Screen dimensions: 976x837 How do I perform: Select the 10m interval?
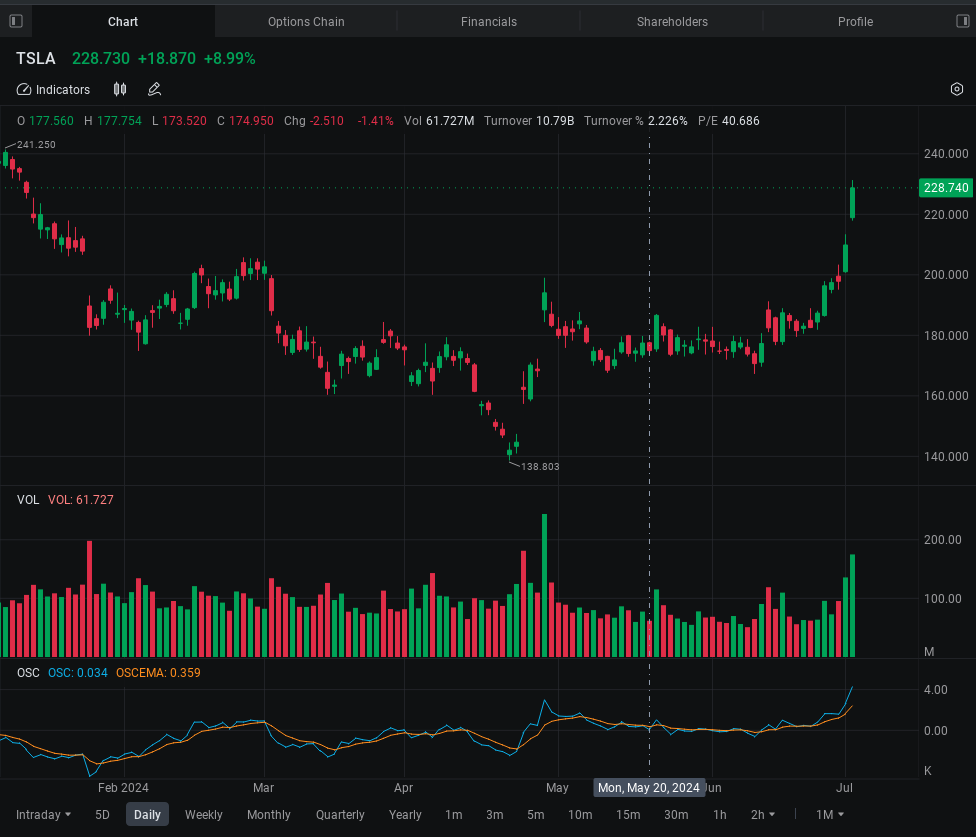coord(580,815)
